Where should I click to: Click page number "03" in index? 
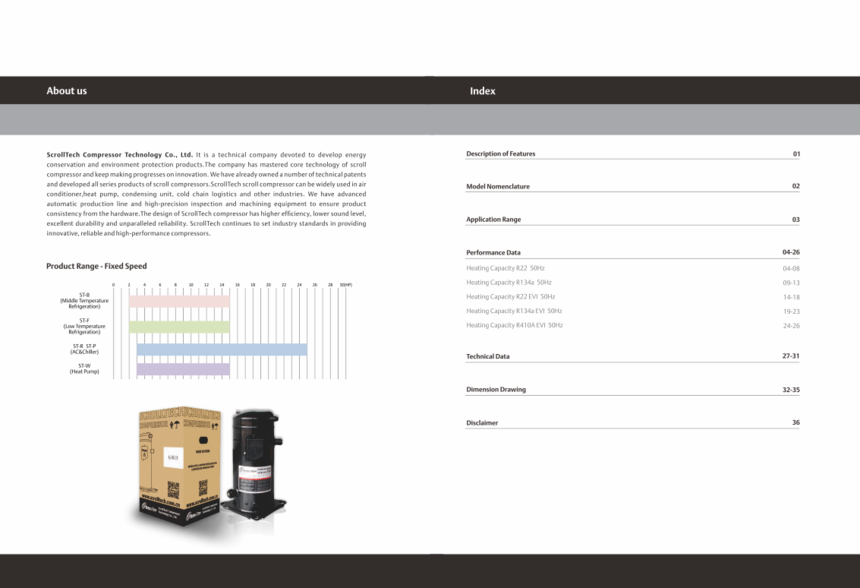(x=795, y=219)
